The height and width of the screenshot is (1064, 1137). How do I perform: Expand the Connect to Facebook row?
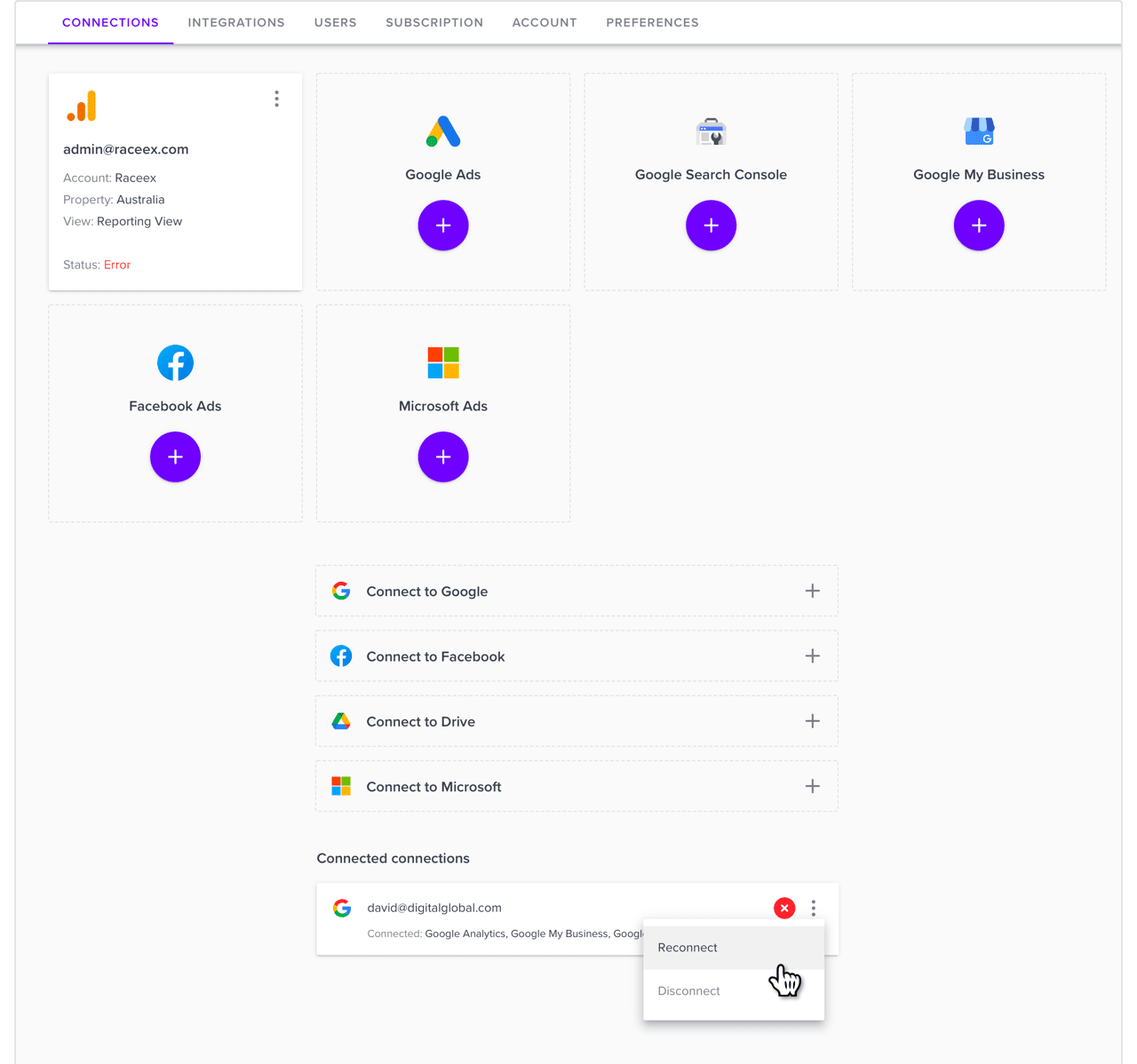(x=813, y=655)
